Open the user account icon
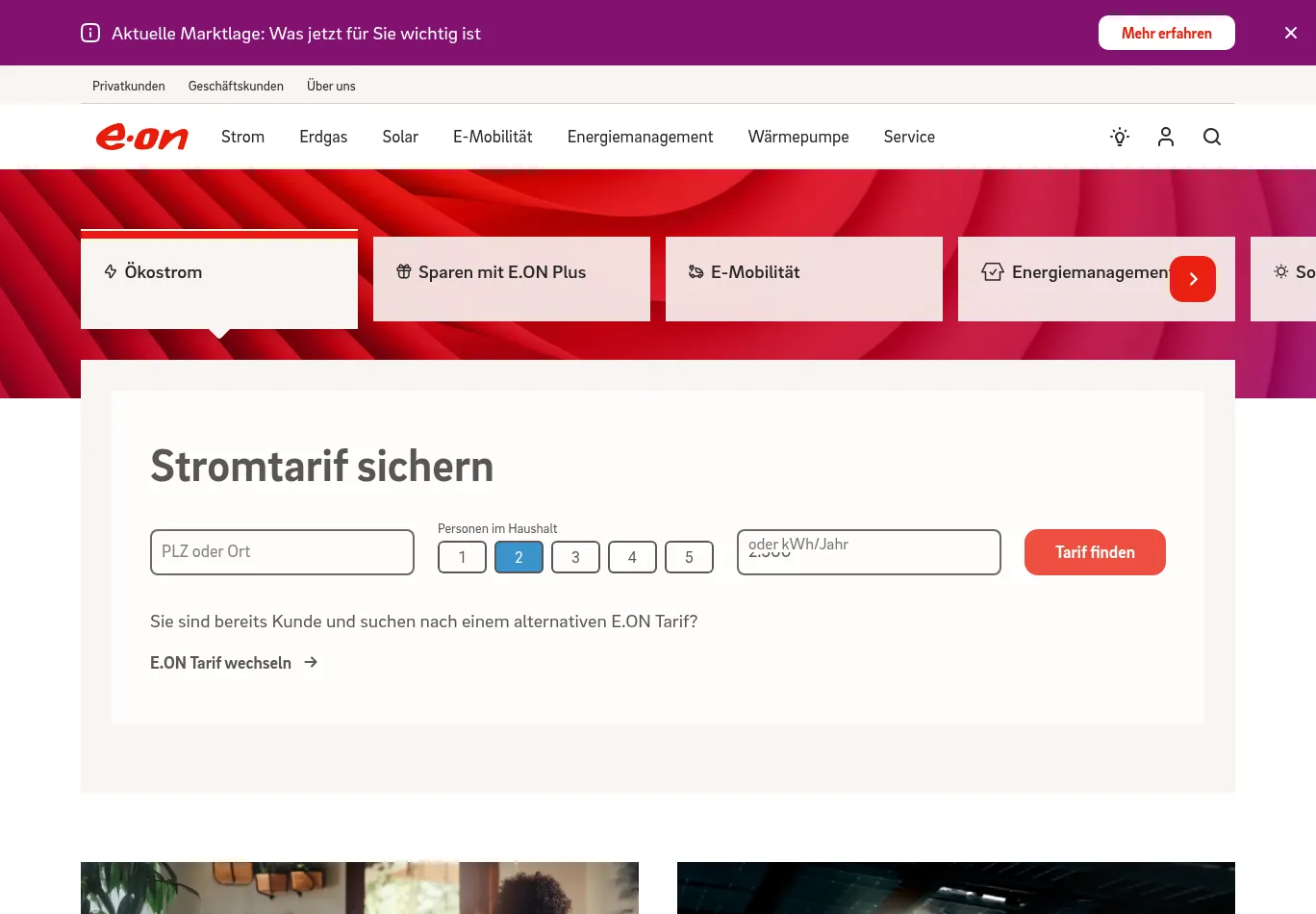 tap(1165, 137)
